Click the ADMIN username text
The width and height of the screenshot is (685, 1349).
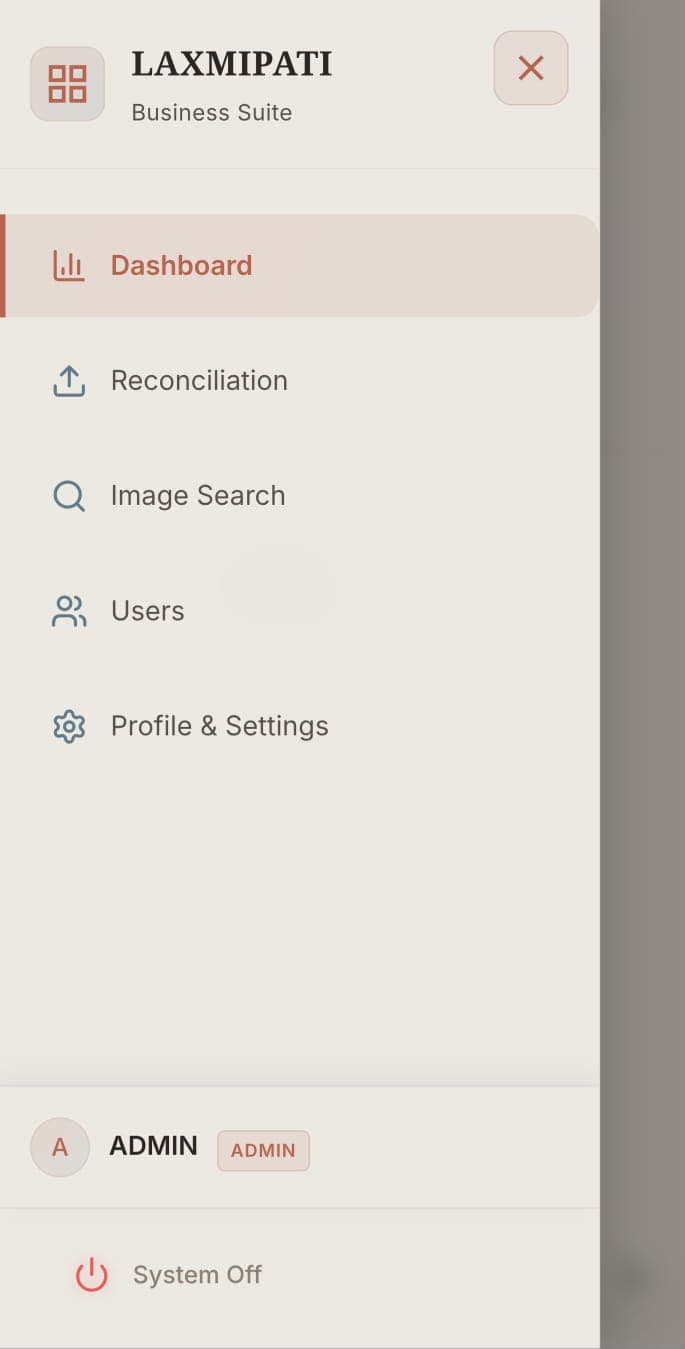point(153,1147)
